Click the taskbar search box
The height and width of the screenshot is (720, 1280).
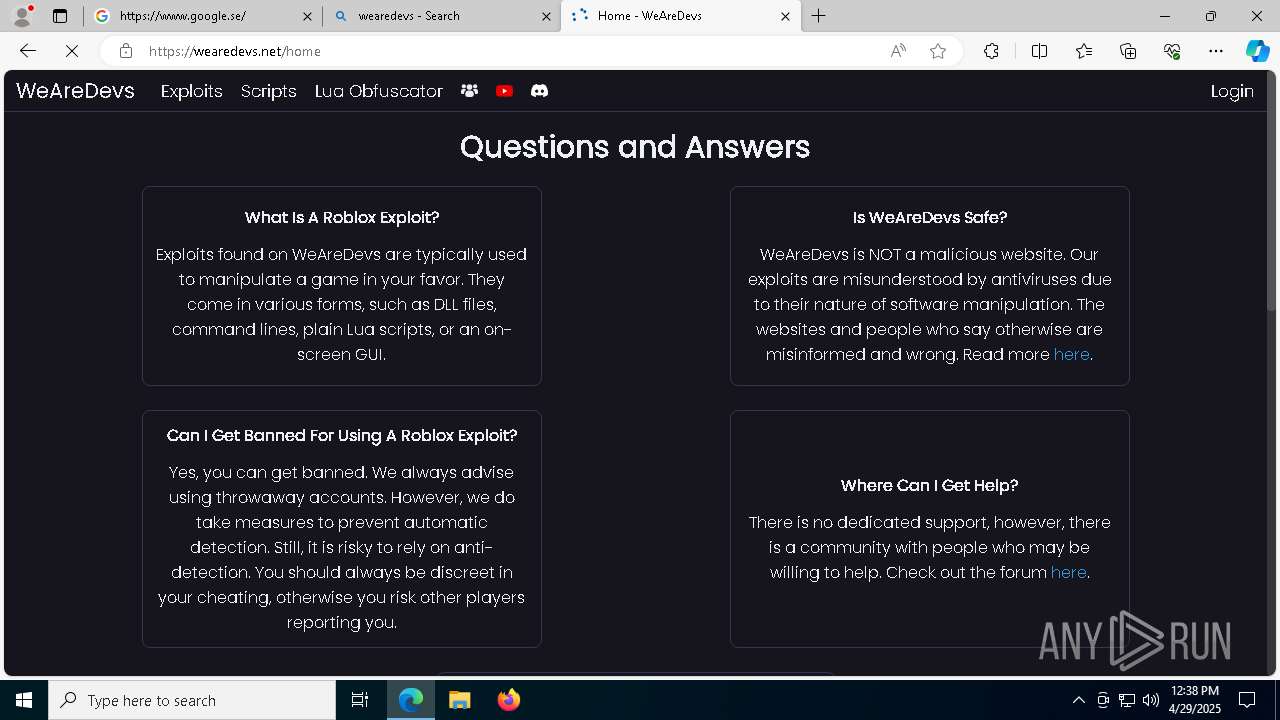click(x=192, y=700)
